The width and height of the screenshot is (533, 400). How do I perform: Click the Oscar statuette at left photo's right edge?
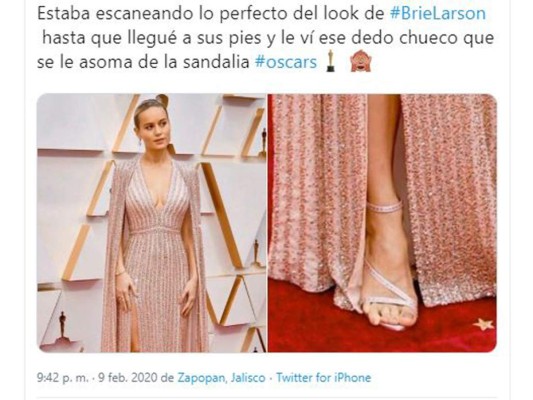point(263,142)
